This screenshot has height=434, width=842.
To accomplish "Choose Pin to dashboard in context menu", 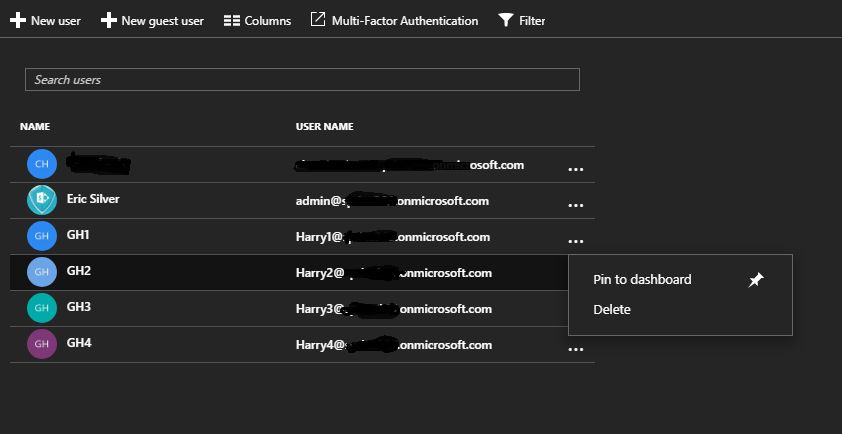I will (x=642, y=279).
